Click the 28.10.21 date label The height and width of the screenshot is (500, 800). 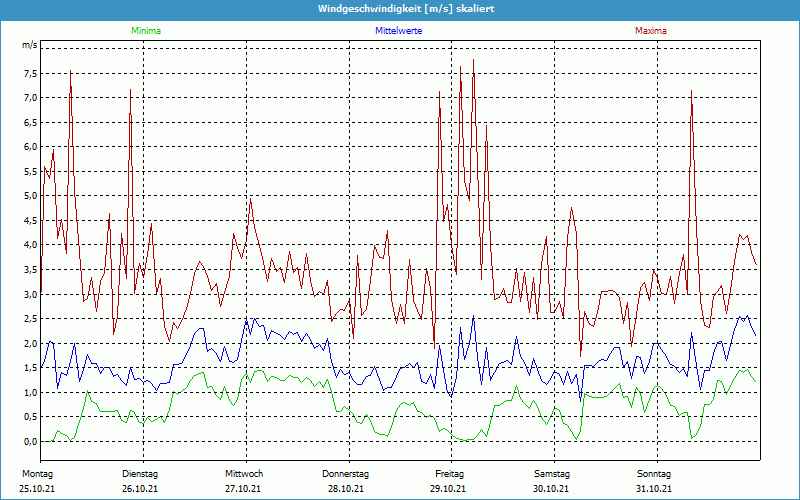click(346, 489)
